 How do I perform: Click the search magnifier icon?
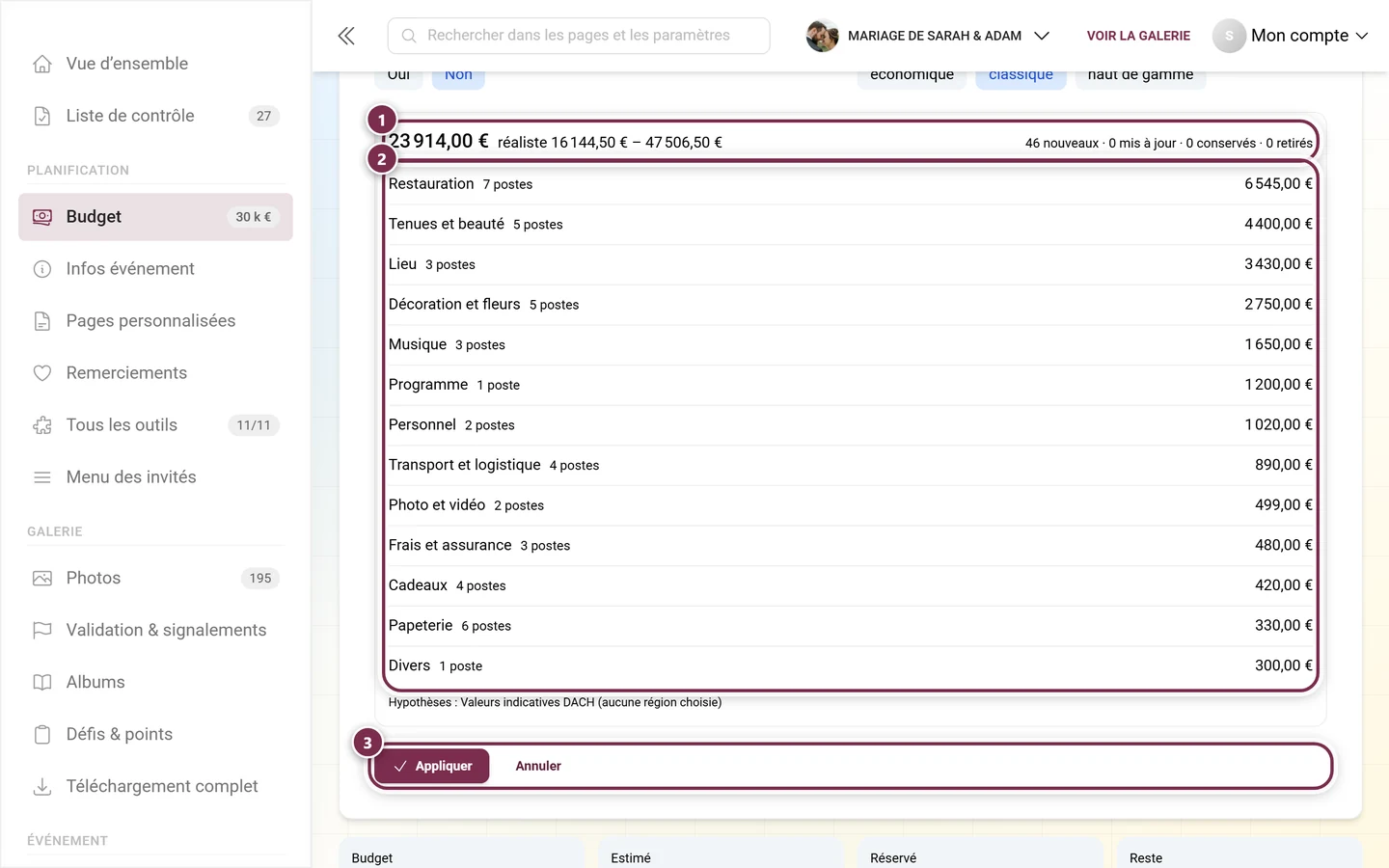409,36
